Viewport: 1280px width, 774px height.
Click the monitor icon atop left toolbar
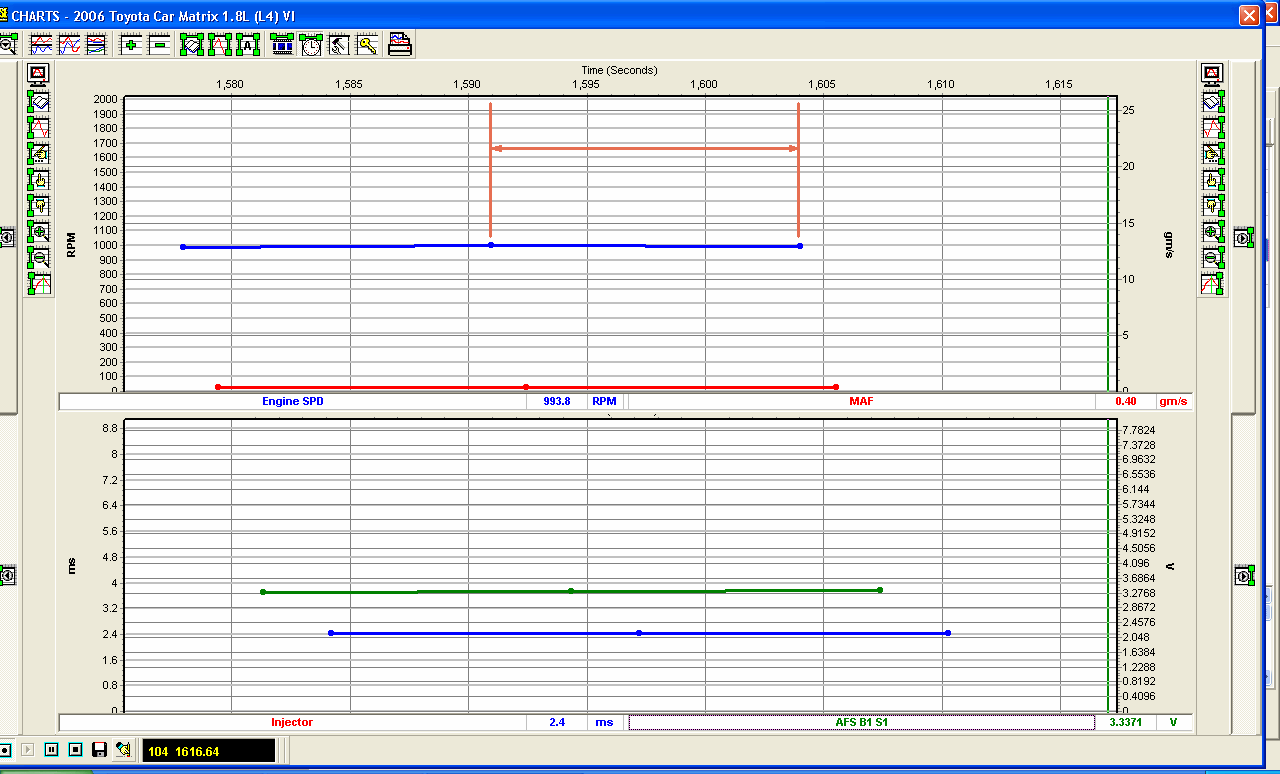(39, 74)
